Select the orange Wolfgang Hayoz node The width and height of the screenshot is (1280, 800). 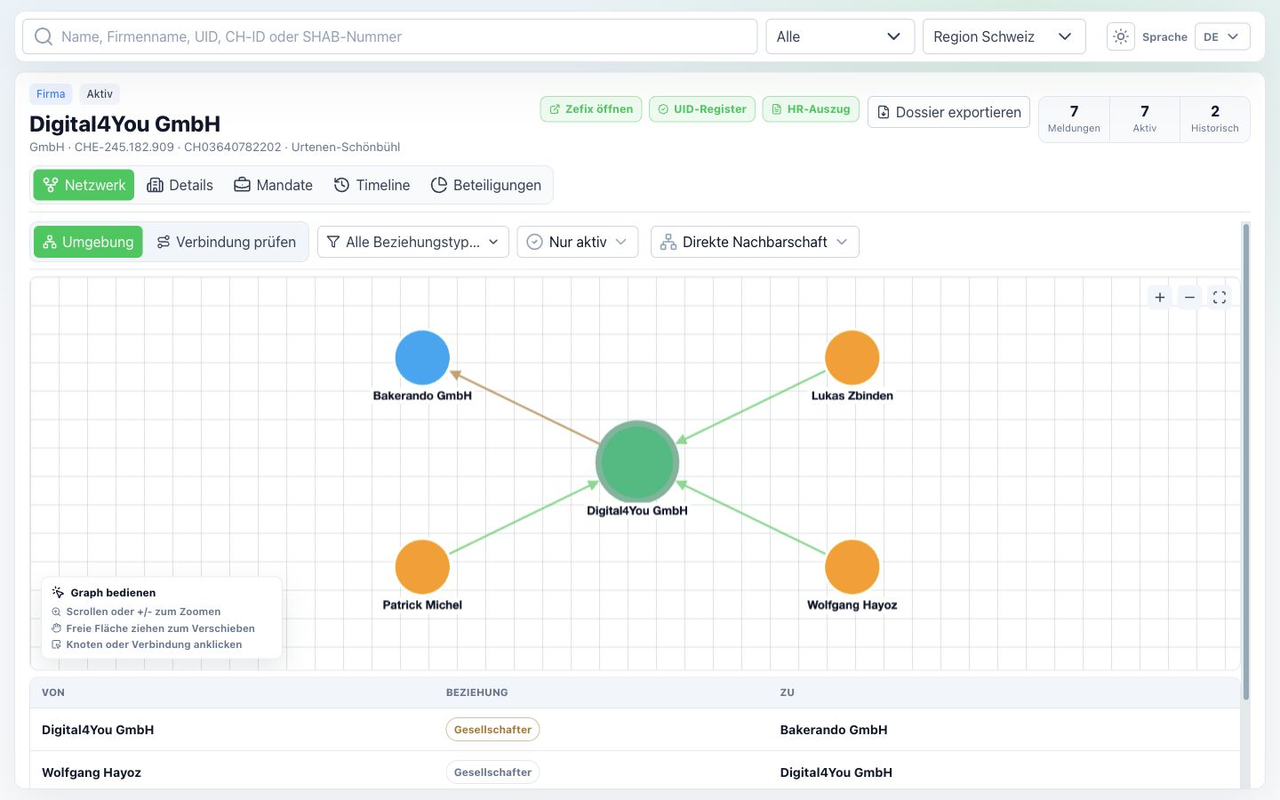click(x=852, y=567)
